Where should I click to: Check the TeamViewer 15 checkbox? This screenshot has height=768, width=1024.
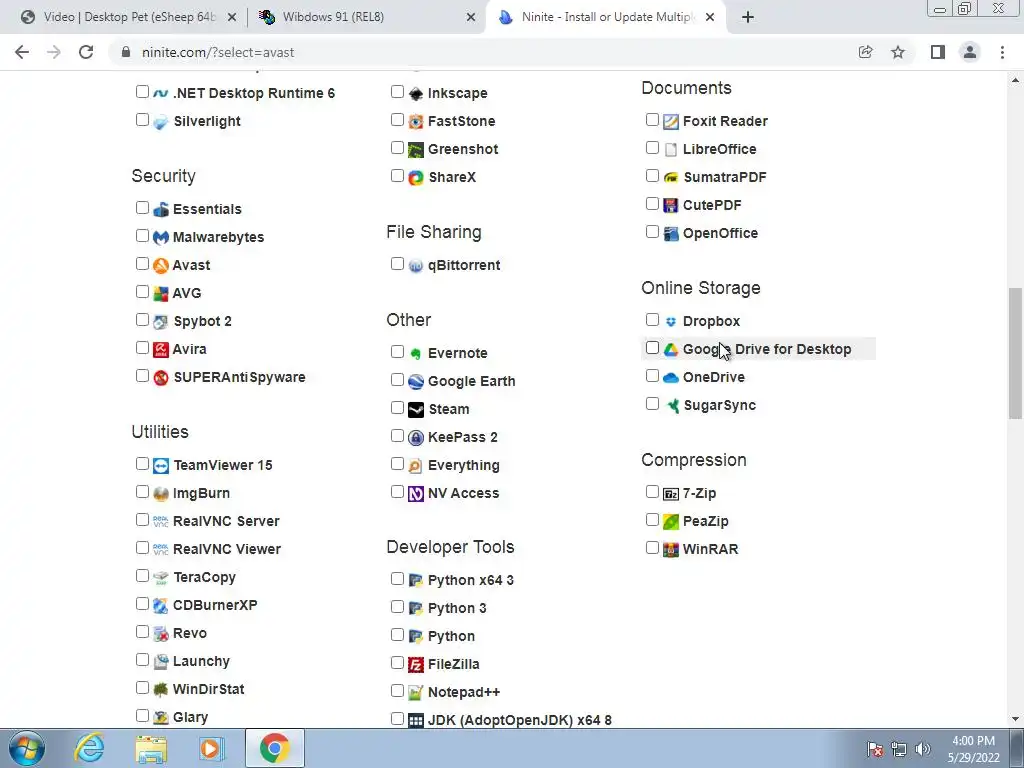coord(142,464)
